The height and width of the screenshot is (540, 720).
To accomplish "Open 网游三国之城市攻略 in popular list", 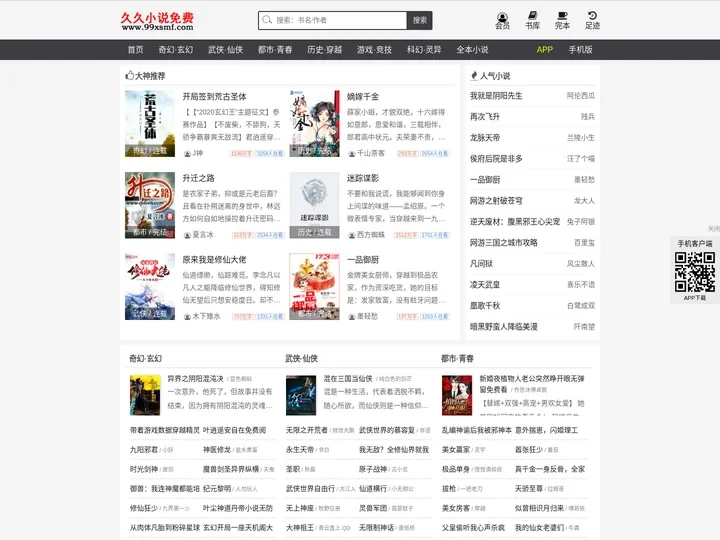I will click(x=503, y=242).
